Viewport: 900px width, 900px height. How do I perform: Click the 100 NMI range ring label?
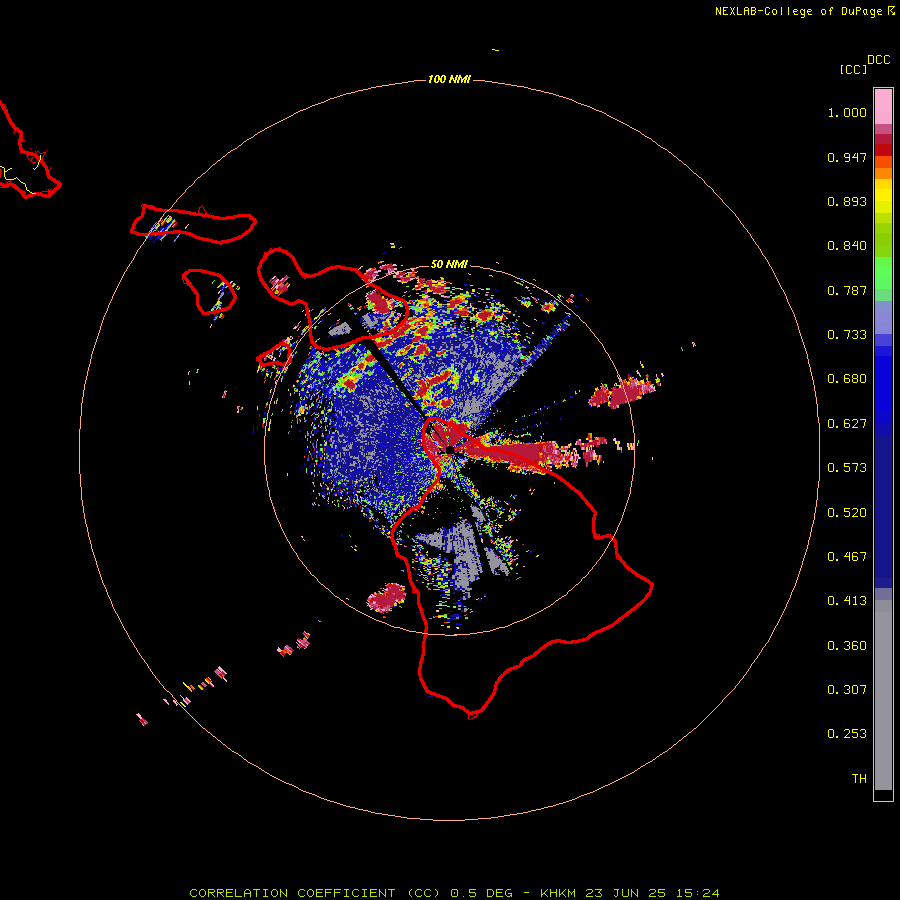click(449, 79)
